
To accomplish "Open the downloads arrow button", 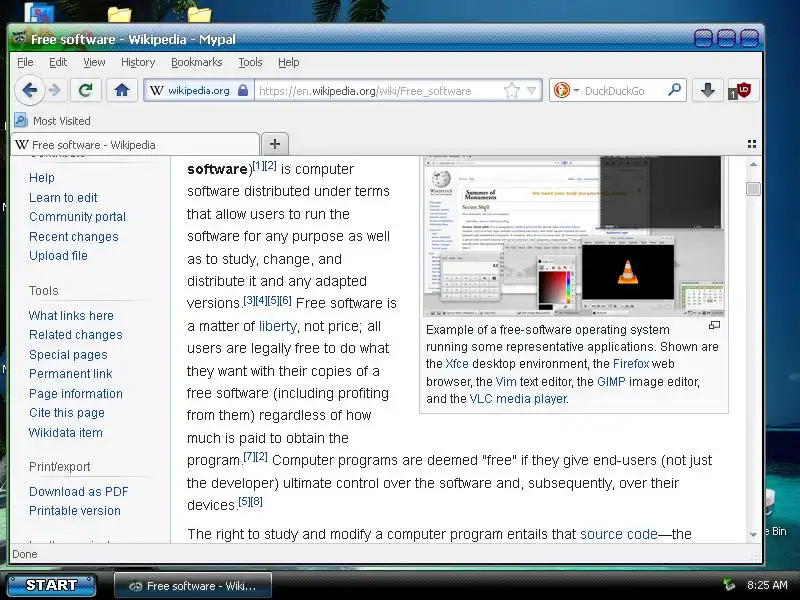I will [x=708, y=91].
